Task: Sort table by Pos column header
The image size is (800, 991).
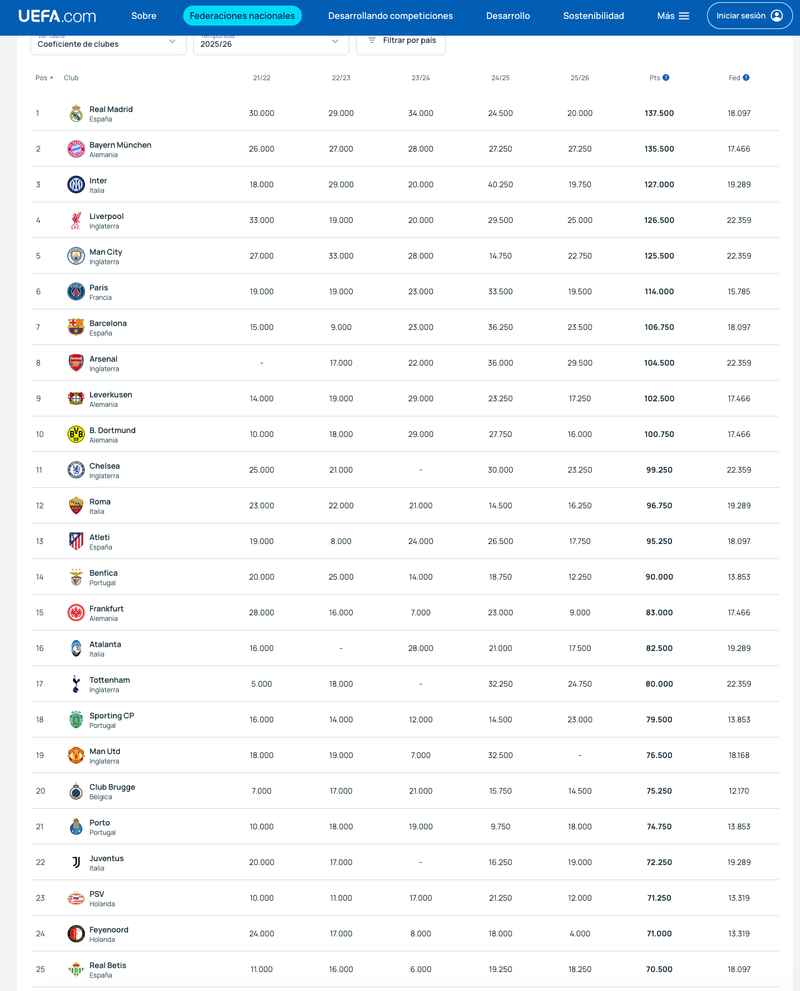Action: tap(44, 78)
